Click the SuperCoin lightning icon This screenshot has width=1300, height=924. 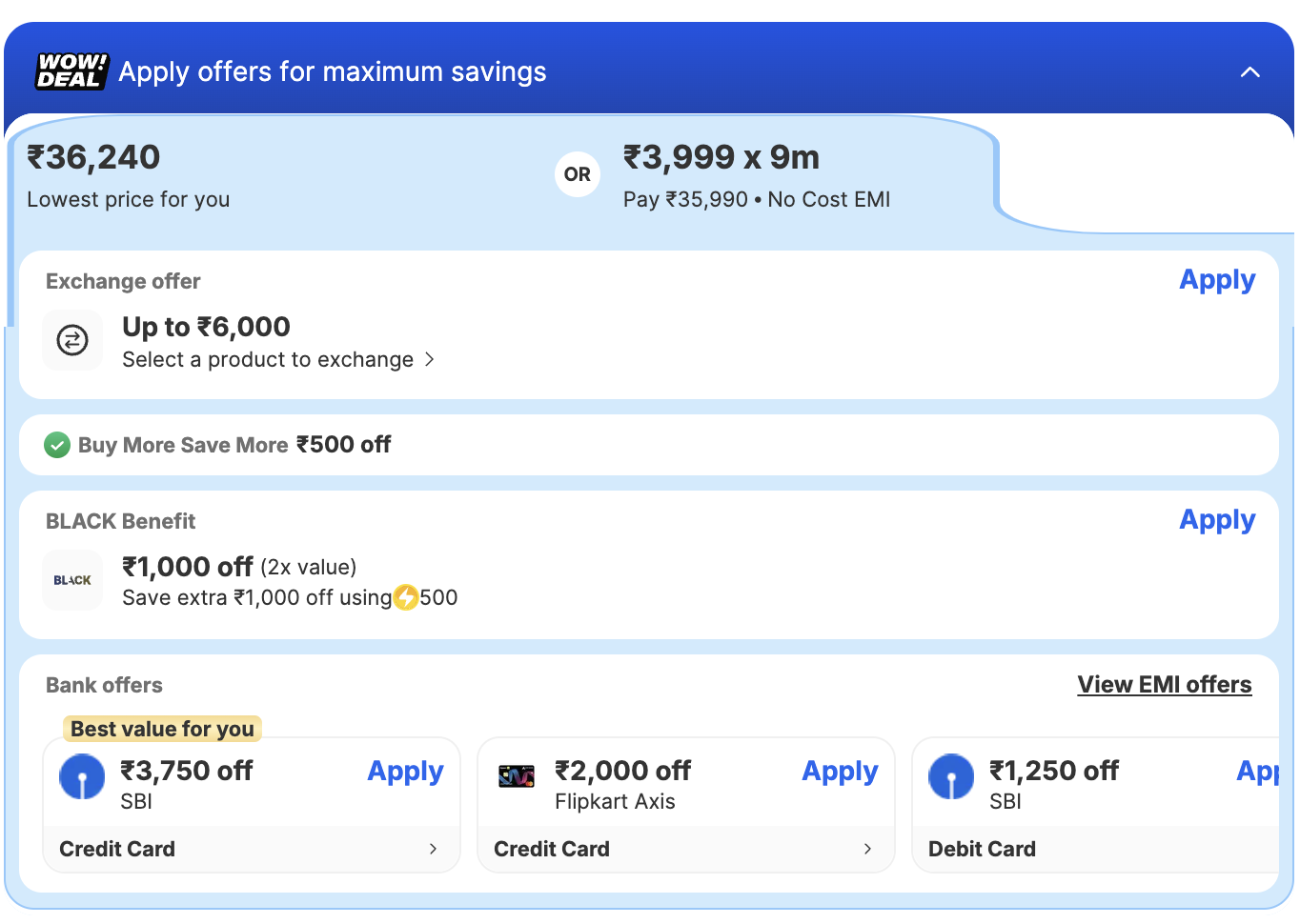tap(406, 597)
